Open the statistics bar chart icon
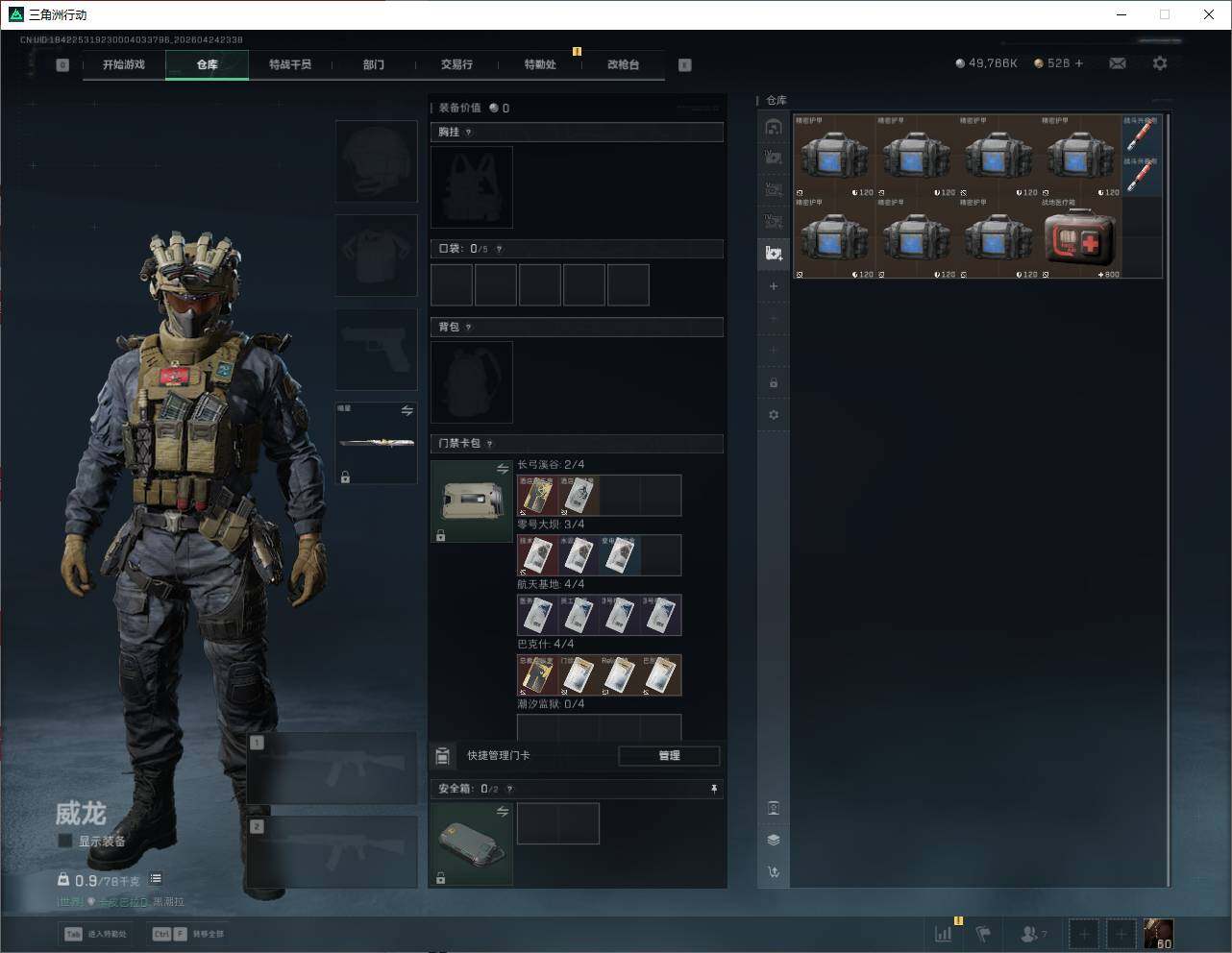This screenshot has height=953, width=1232. click(x=944, y=934)
